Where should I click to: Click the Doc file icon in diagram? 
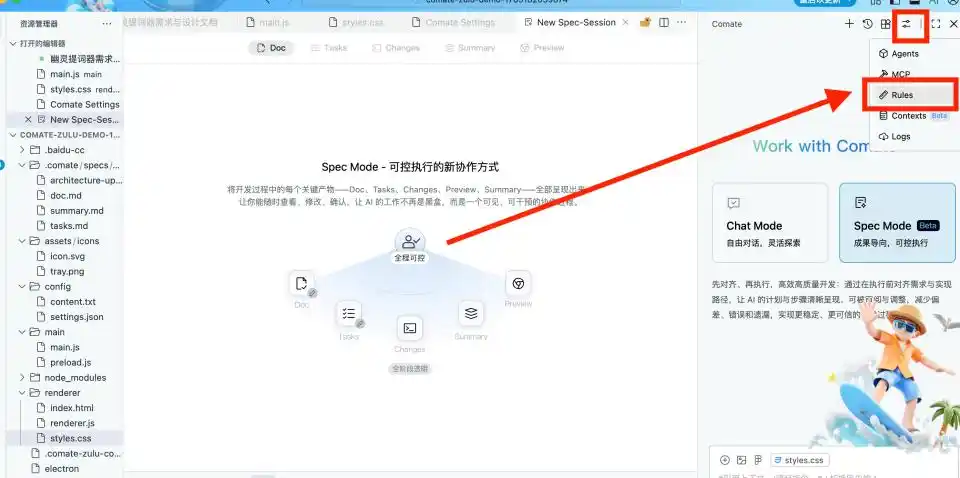[x=301, y=283]
